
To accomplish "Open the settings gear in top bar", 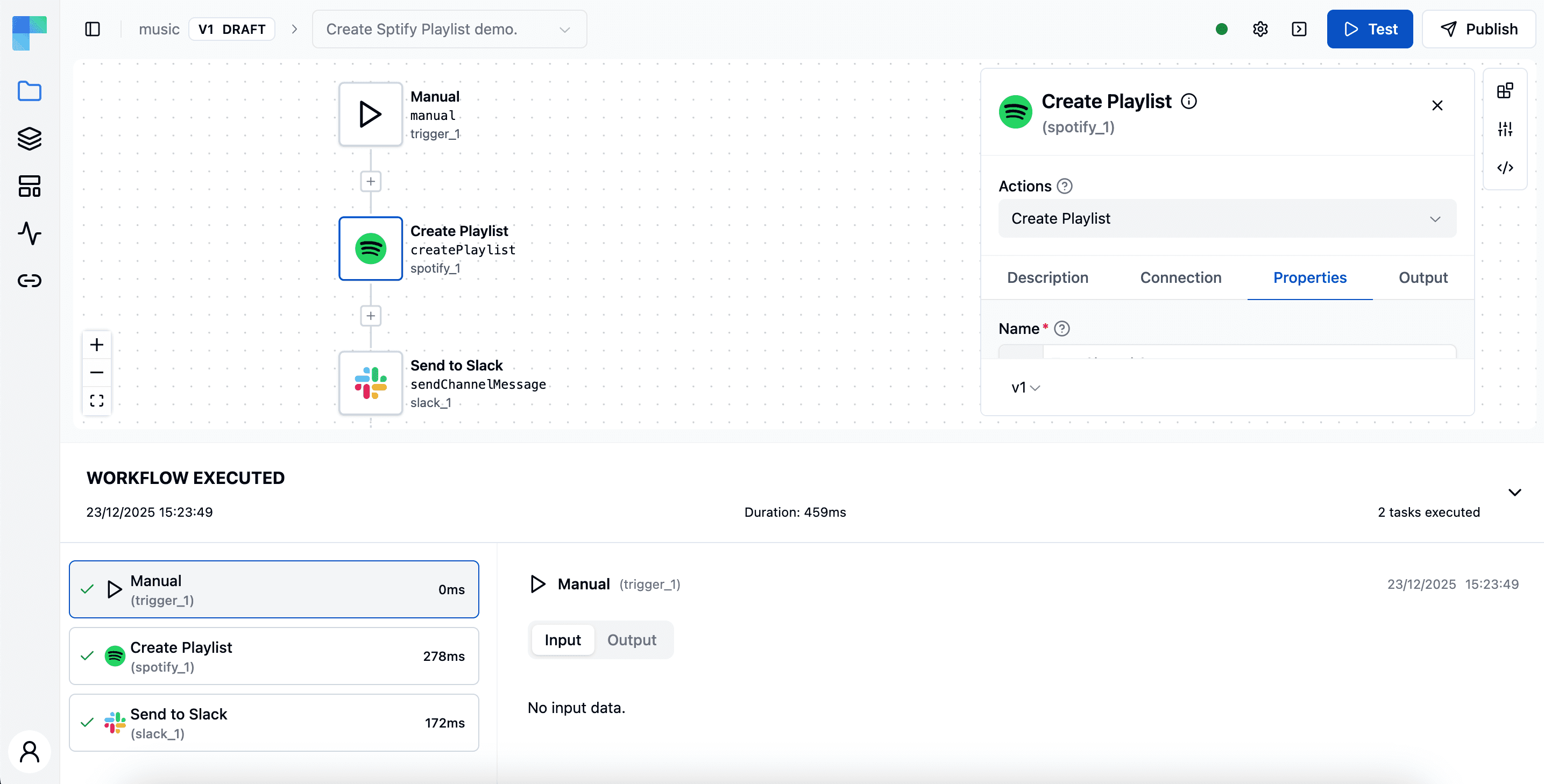I will coord(1260,28).
